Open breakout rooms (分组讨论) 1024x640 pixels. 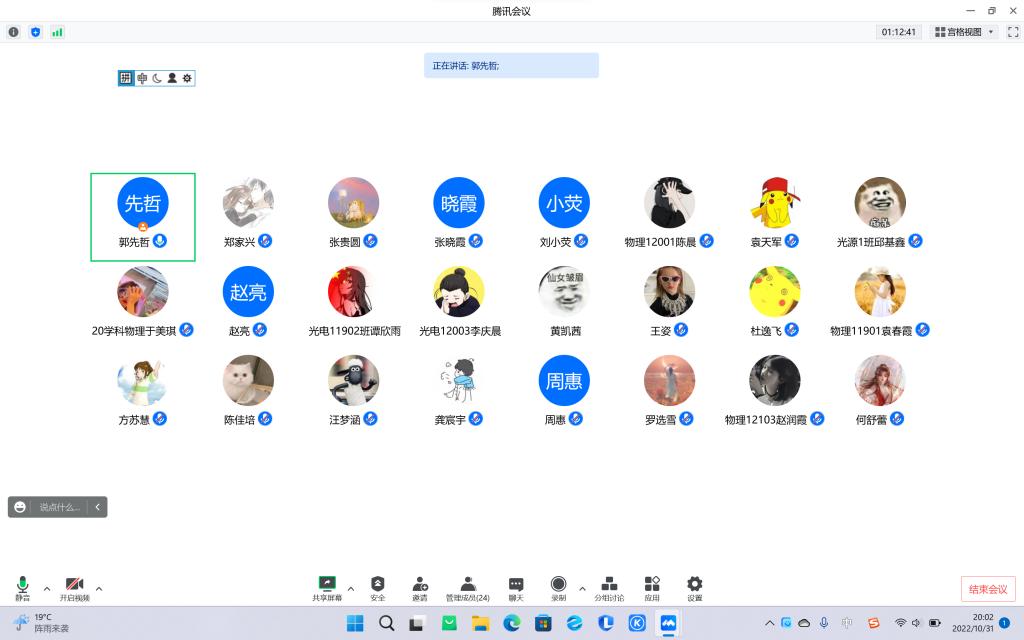[x=609, y=587]
